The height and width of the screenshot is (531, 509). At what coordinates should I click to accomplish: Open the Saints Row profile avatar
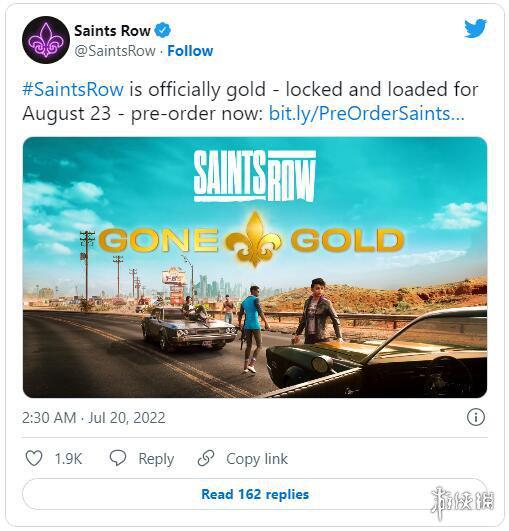(46, 40)
